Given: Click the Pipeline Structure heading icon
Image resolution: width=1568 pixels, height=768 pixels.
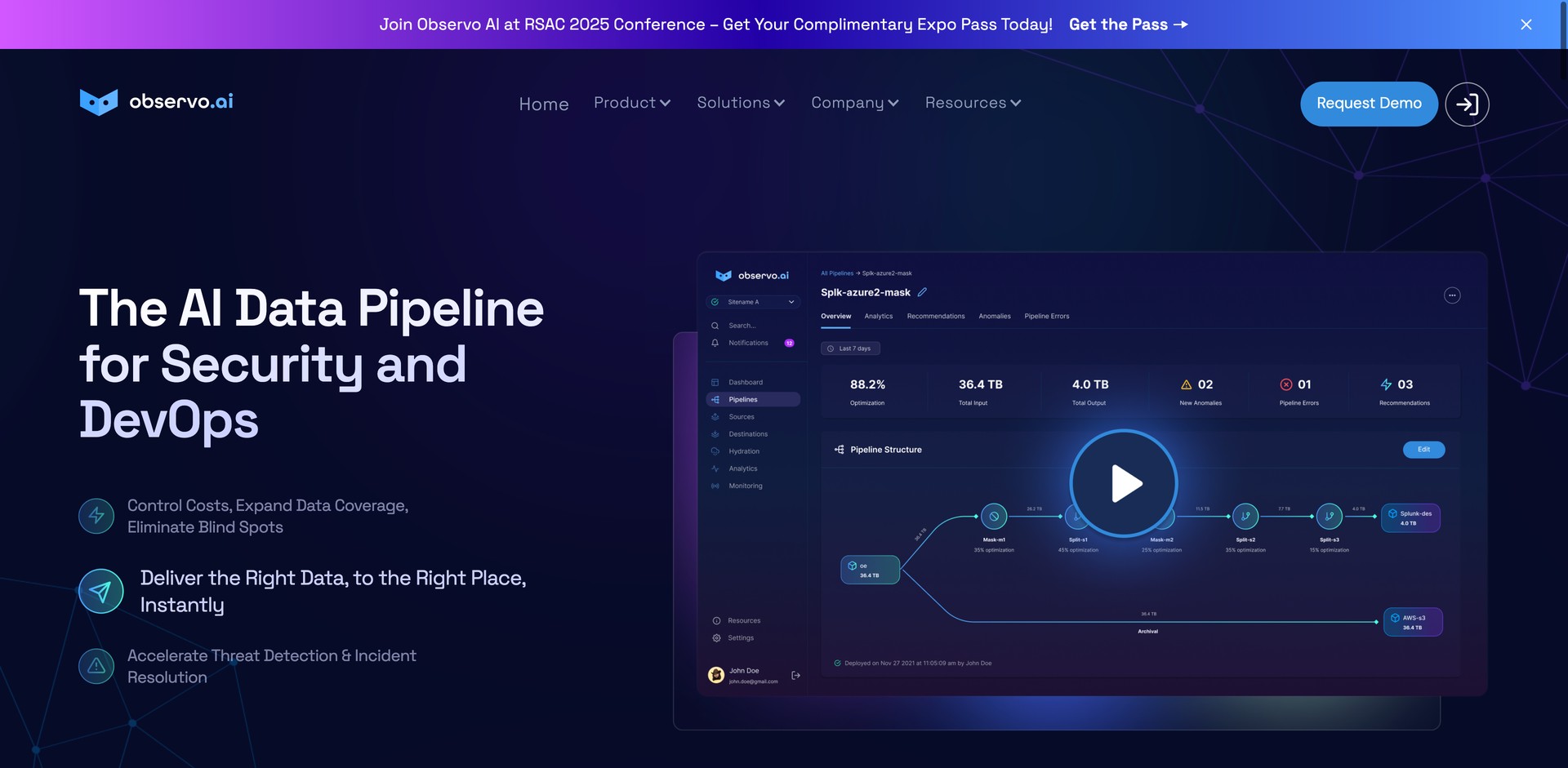Looking at the screenshot, I should (839, 450).
